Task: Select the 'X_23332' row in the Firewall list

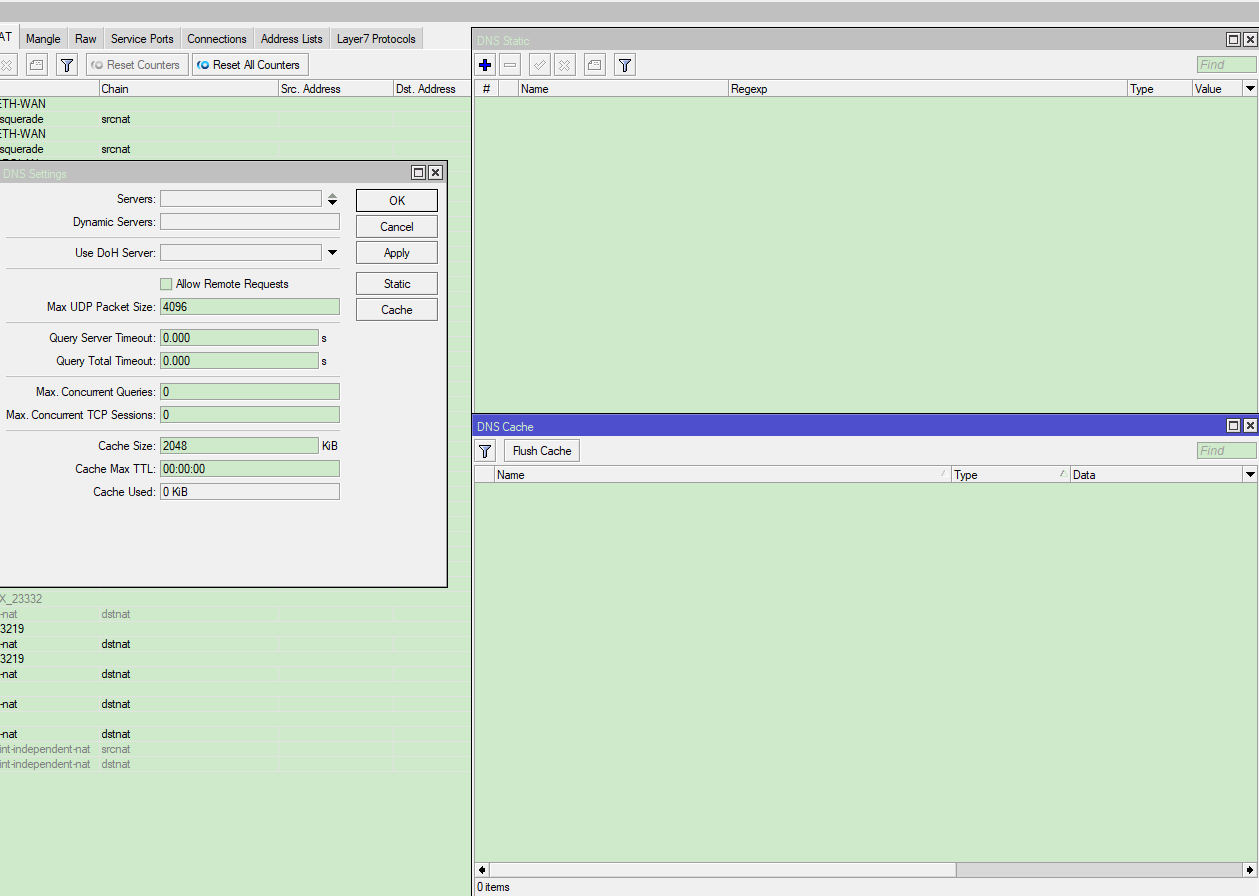Action: 234,599
